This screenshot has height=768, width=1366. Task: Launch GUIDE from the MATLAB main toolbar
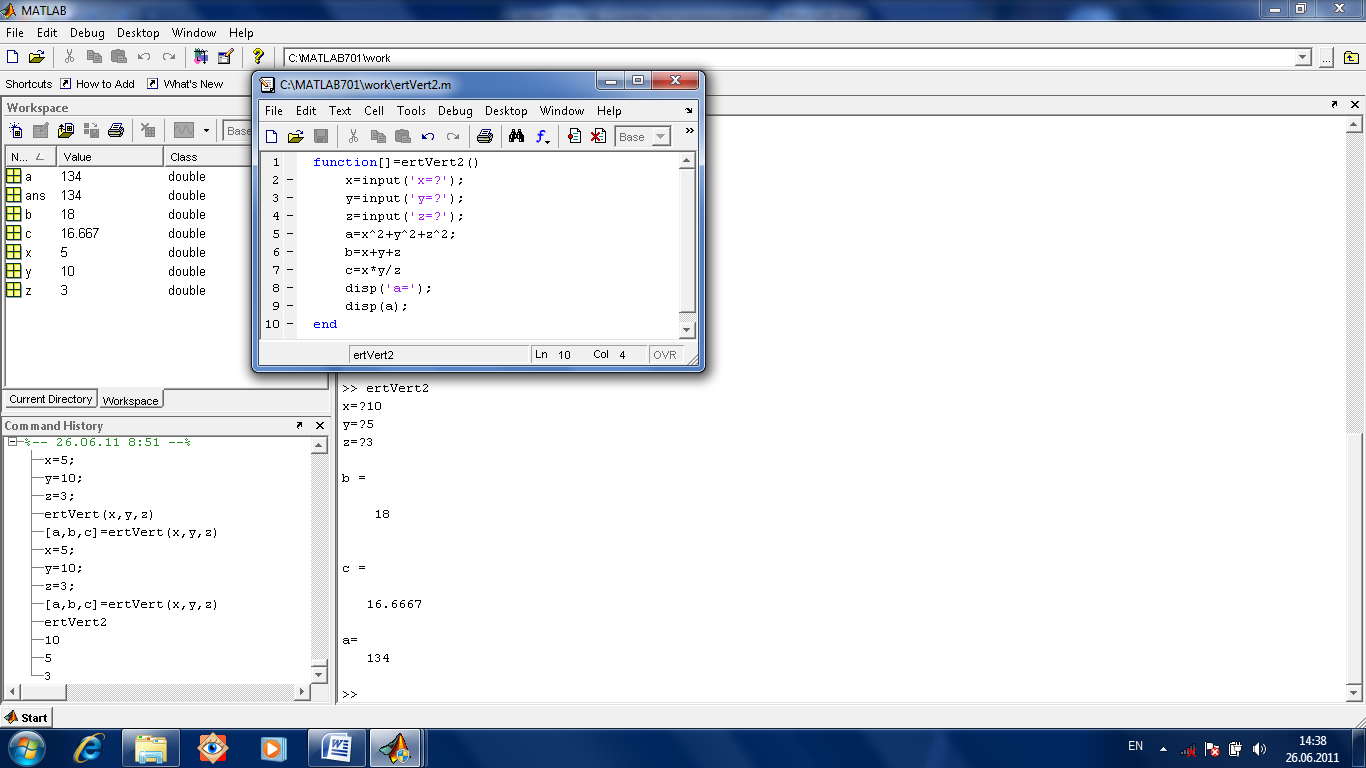[x=225, y=57]
